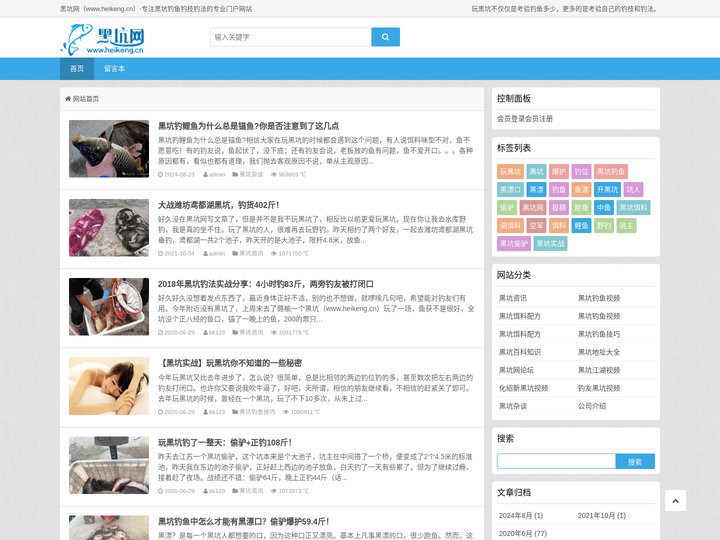Open the 黑坑杂谈 category in 网站分类
This screenshot has height=540, width=720.
click(513, 406)
